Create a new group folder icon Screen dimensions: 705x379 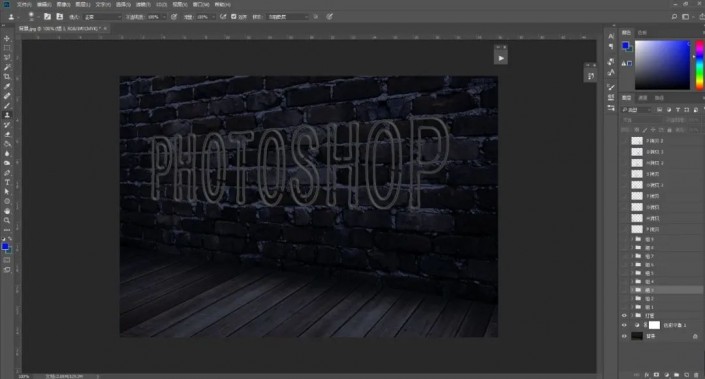point(676,375)
